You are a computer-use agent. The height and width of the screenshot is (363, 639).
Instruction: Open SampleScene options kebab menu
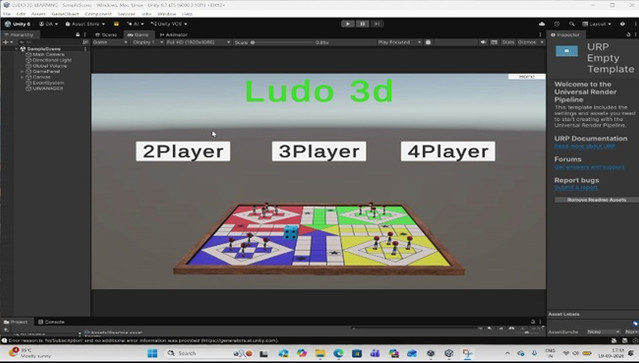coord(85,49)
